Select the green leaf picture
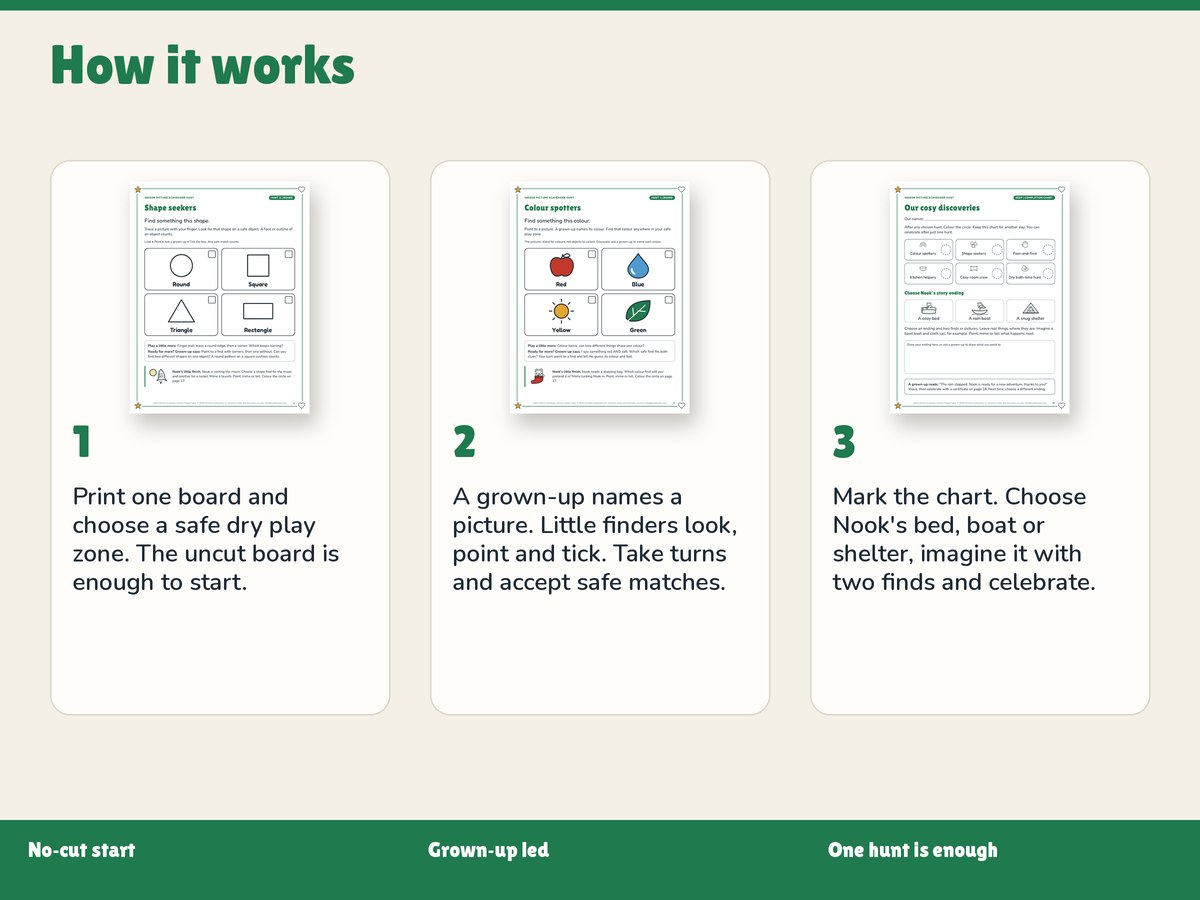This screenshot has width=1200, height=900. (x=638, y=311)
